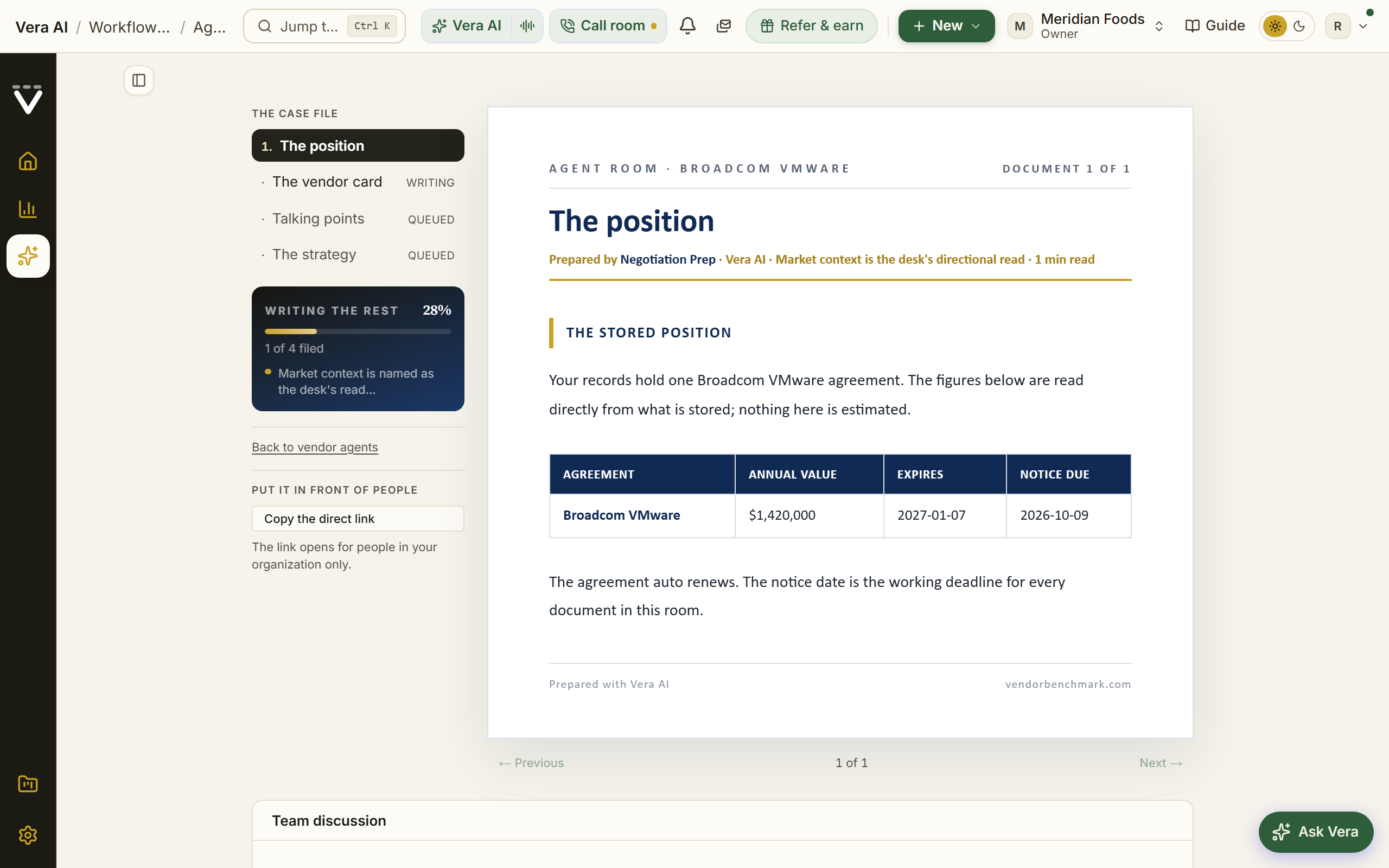The width and height of the screenshot is (1389, 868).
Task: Click the Refer & earn button
Action: coord(811,26)
